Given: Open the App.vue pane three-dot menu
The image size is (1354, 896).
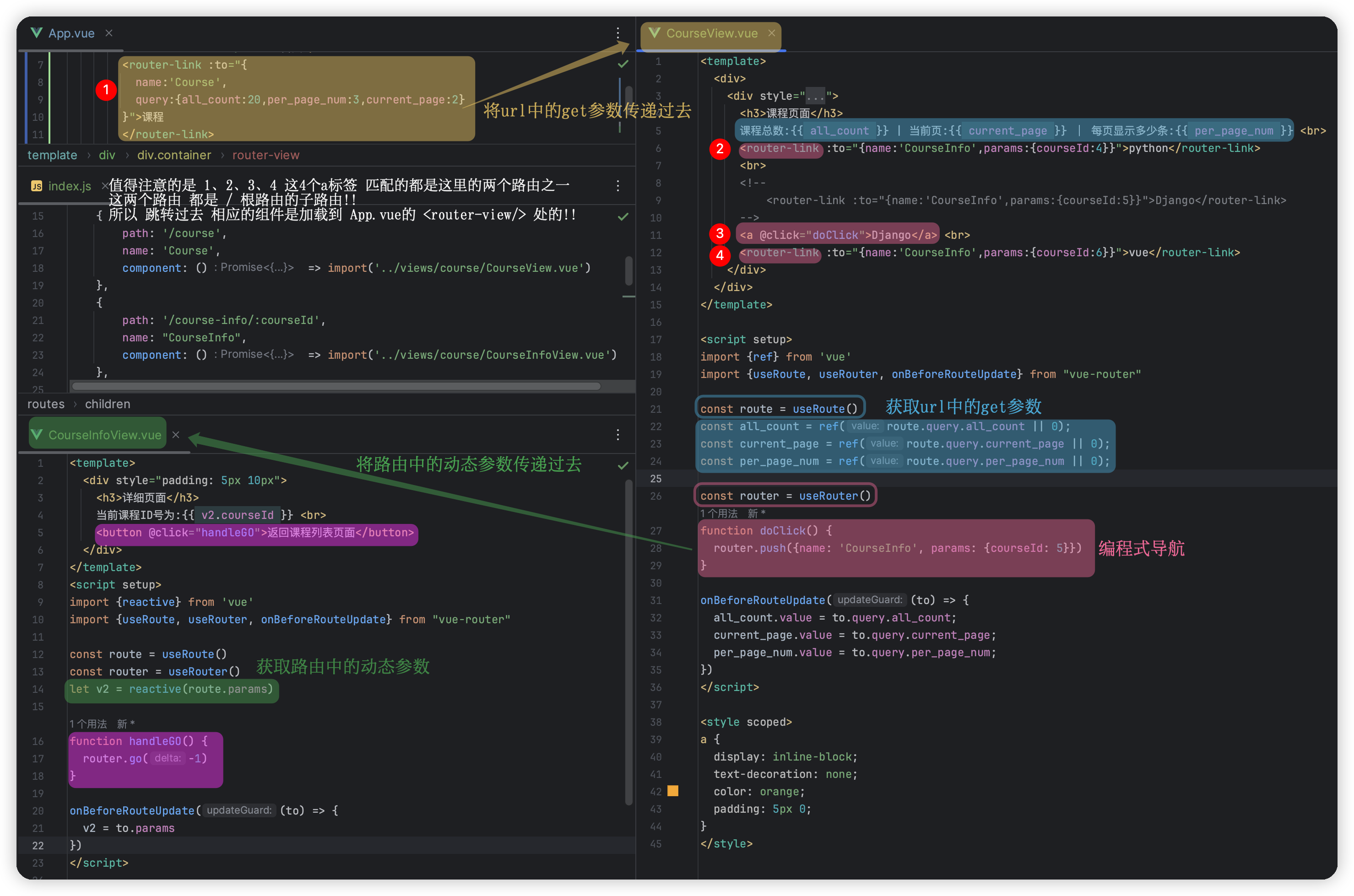Looking at the screenshot, I should pyautogui.click(x=618, y=33).
